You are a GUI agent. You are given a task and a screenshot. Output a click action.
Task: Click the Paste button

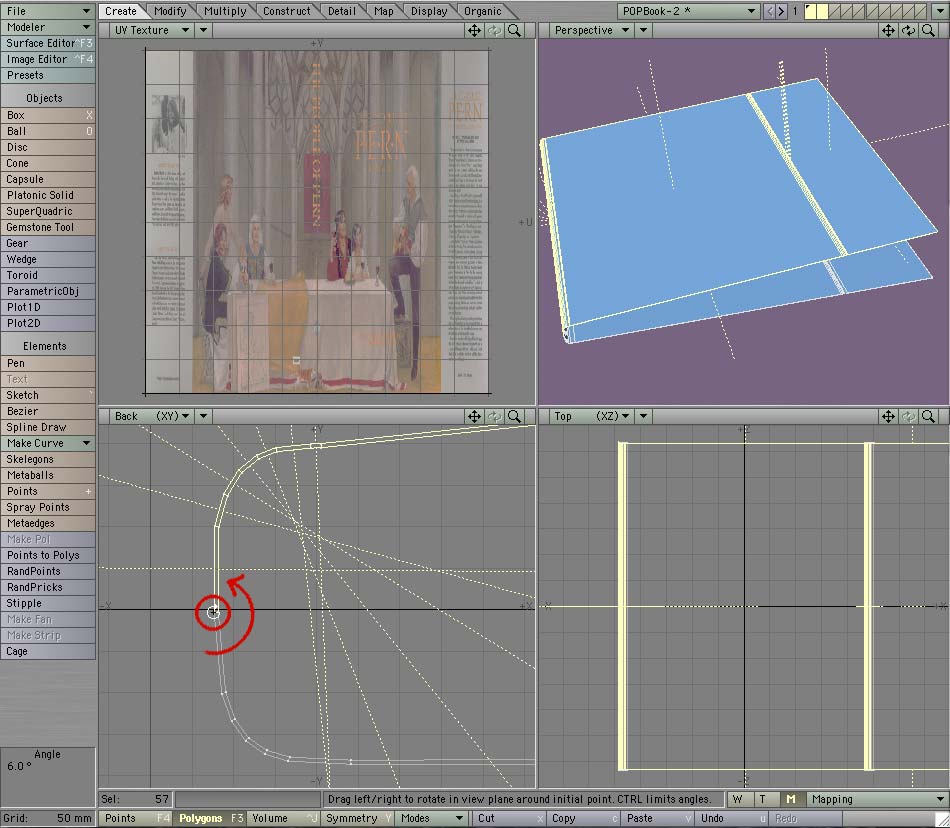657,818
